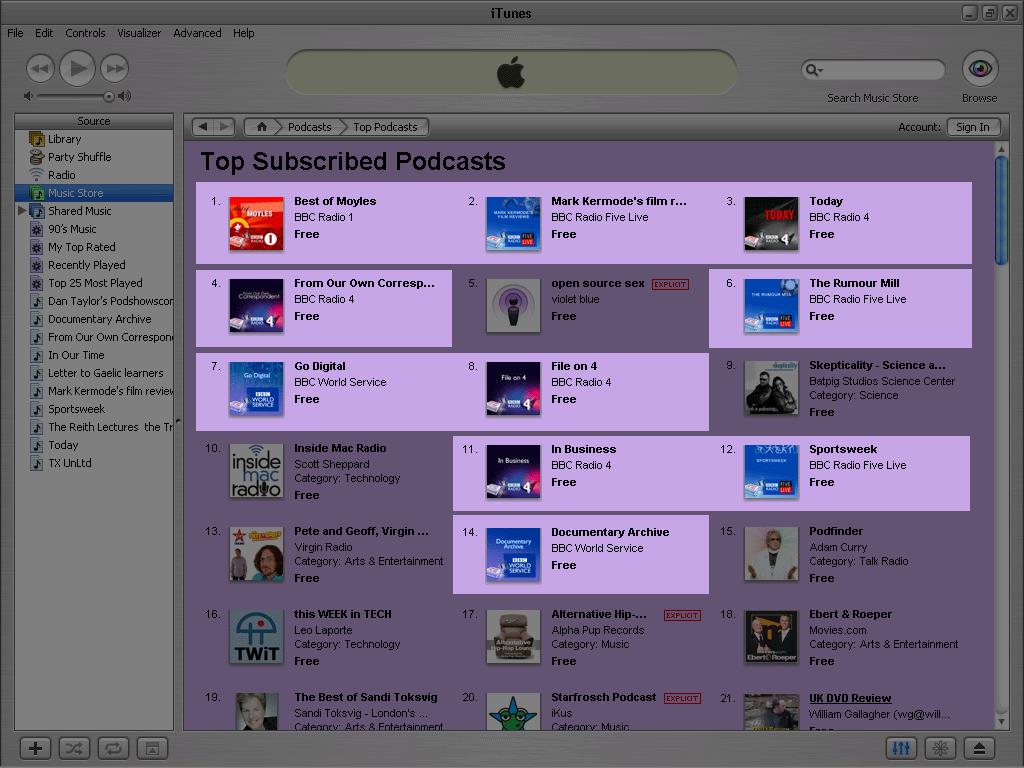The image size is (1024, 768).
Task: Click the add playlist plus button
Action: coord(35,748)
